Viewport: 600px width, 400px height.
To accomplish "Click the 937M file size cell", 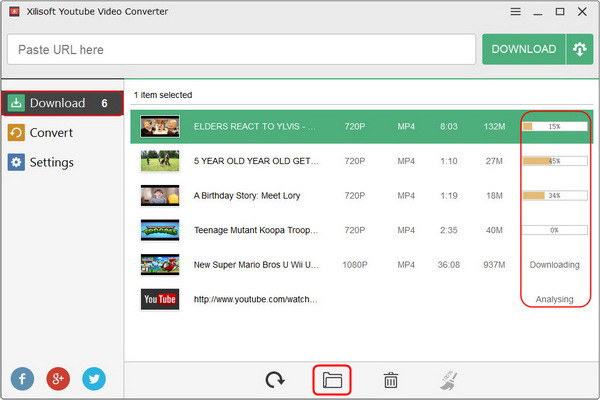I will pyautogui.click(x=494, y=264).
